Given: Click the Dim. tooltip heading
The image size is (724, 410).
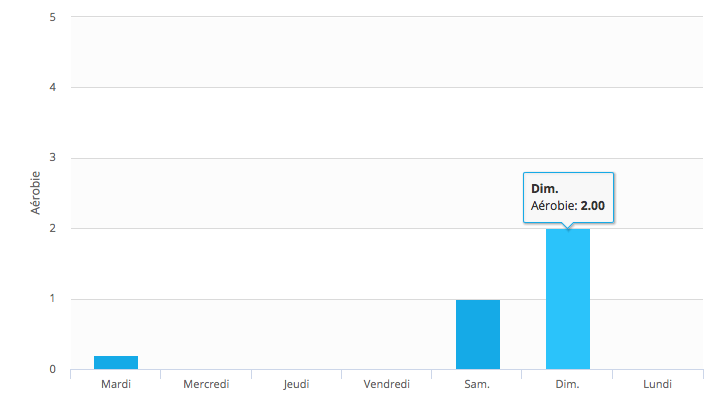Looking at the screenshot, I should tap(544, 188).
